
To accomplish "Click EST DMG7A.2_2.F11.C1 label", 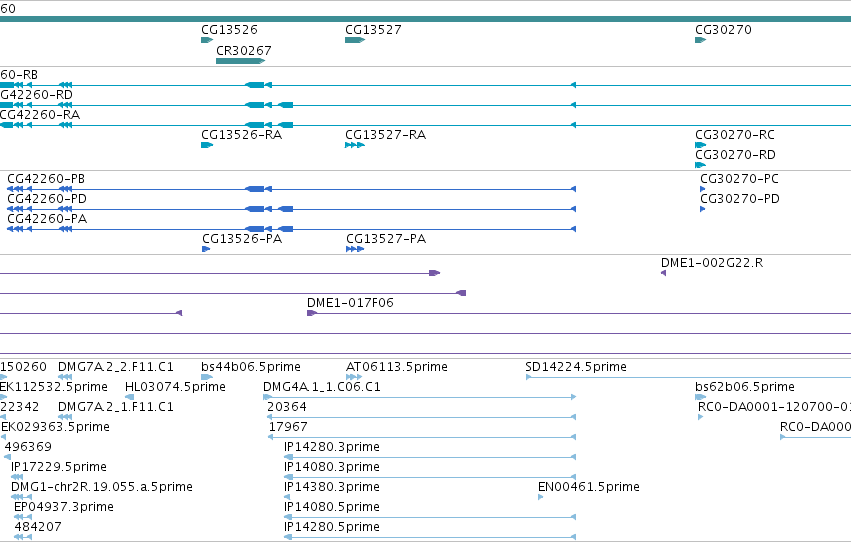I will 116,367.
